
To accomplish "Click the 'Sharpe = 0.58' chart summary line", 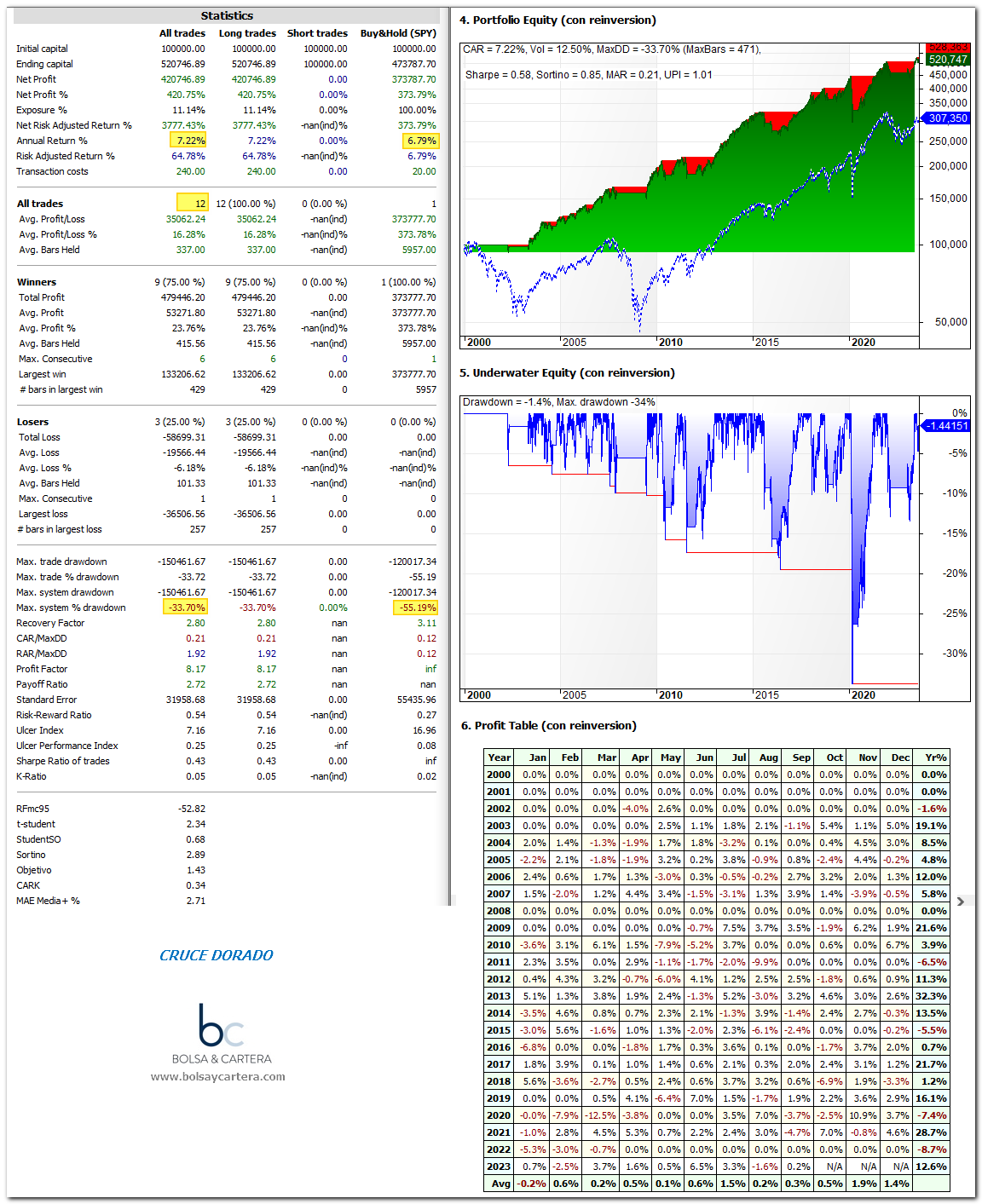I will click(x=589, y=75).
